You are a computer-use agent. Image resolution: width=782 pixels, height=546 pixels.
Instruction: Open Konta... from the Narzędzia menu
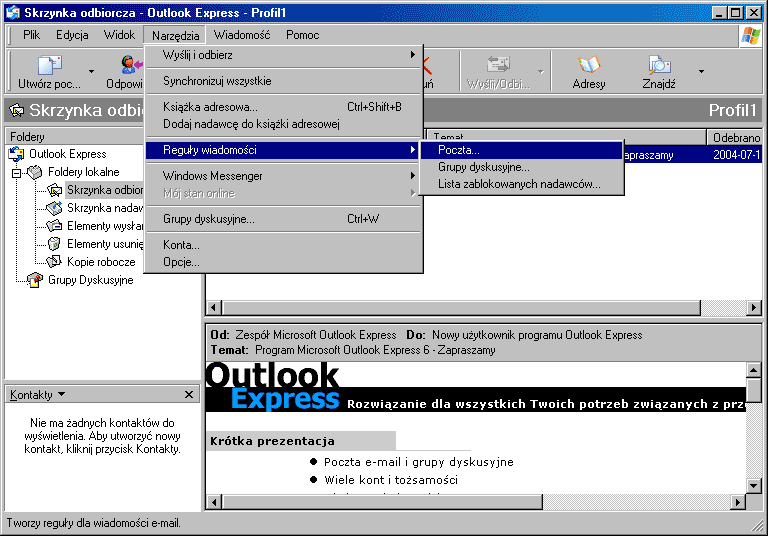coord(181,244)
